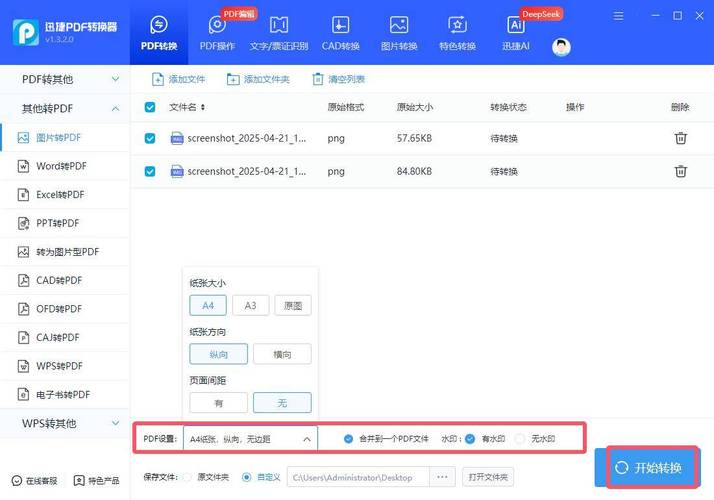Set page margin to 有
The width and height of the screenshot is (714, 500).
(219, 403)
